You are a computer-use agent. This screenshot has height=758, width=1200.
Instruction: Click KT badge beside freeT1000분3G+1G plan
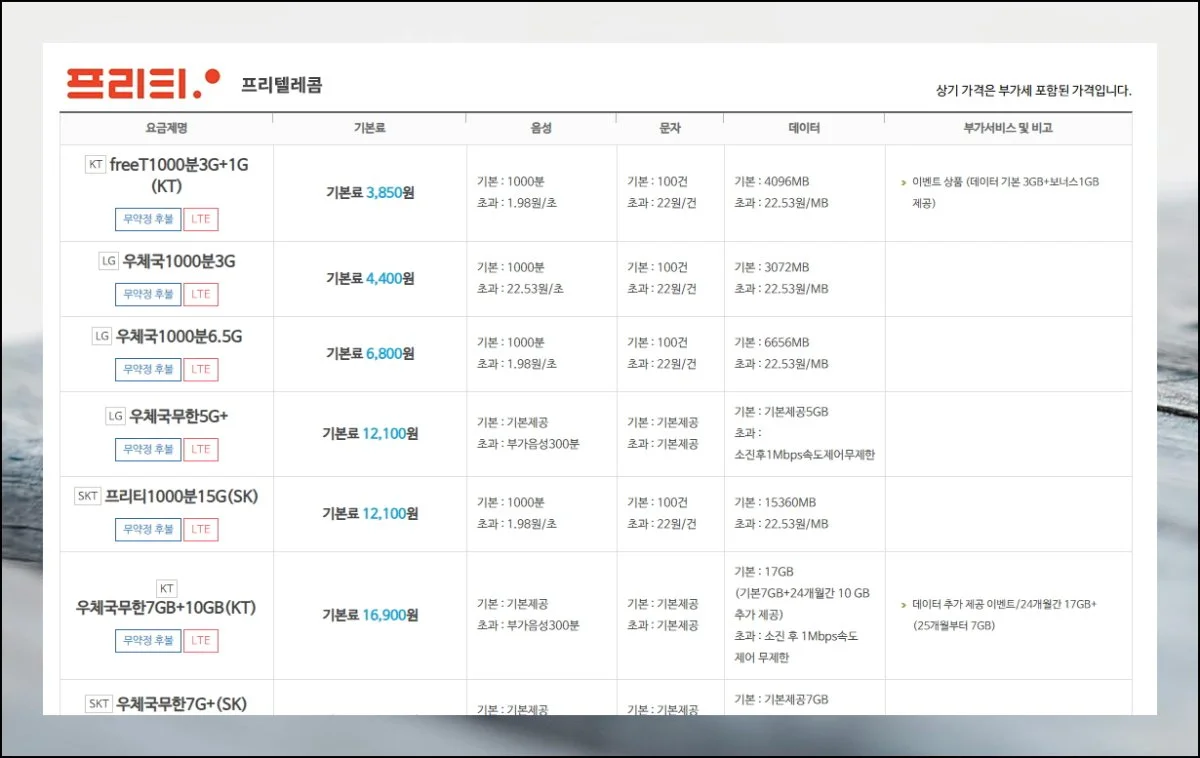(x=96, y=165)
